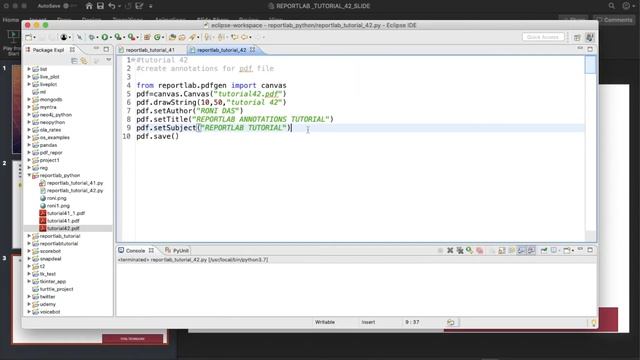Maximize the editor area
This screenshot has height=360, width=640.
coord(590,49)
